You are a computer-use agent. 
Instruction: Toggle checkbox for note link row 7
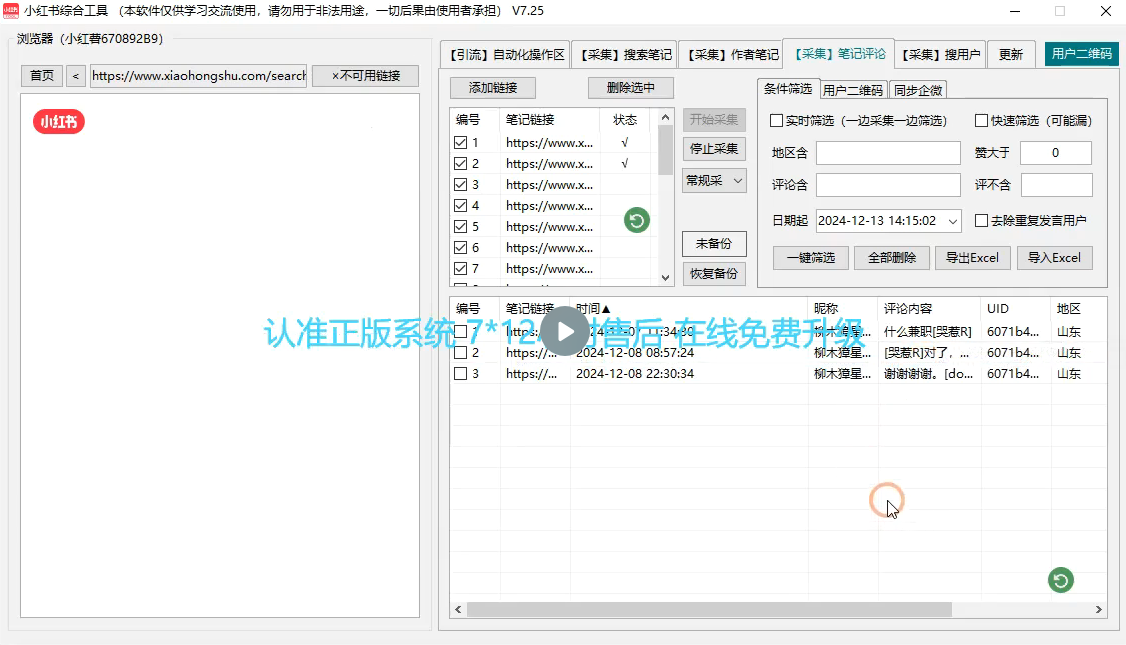(x=461, y=269)
